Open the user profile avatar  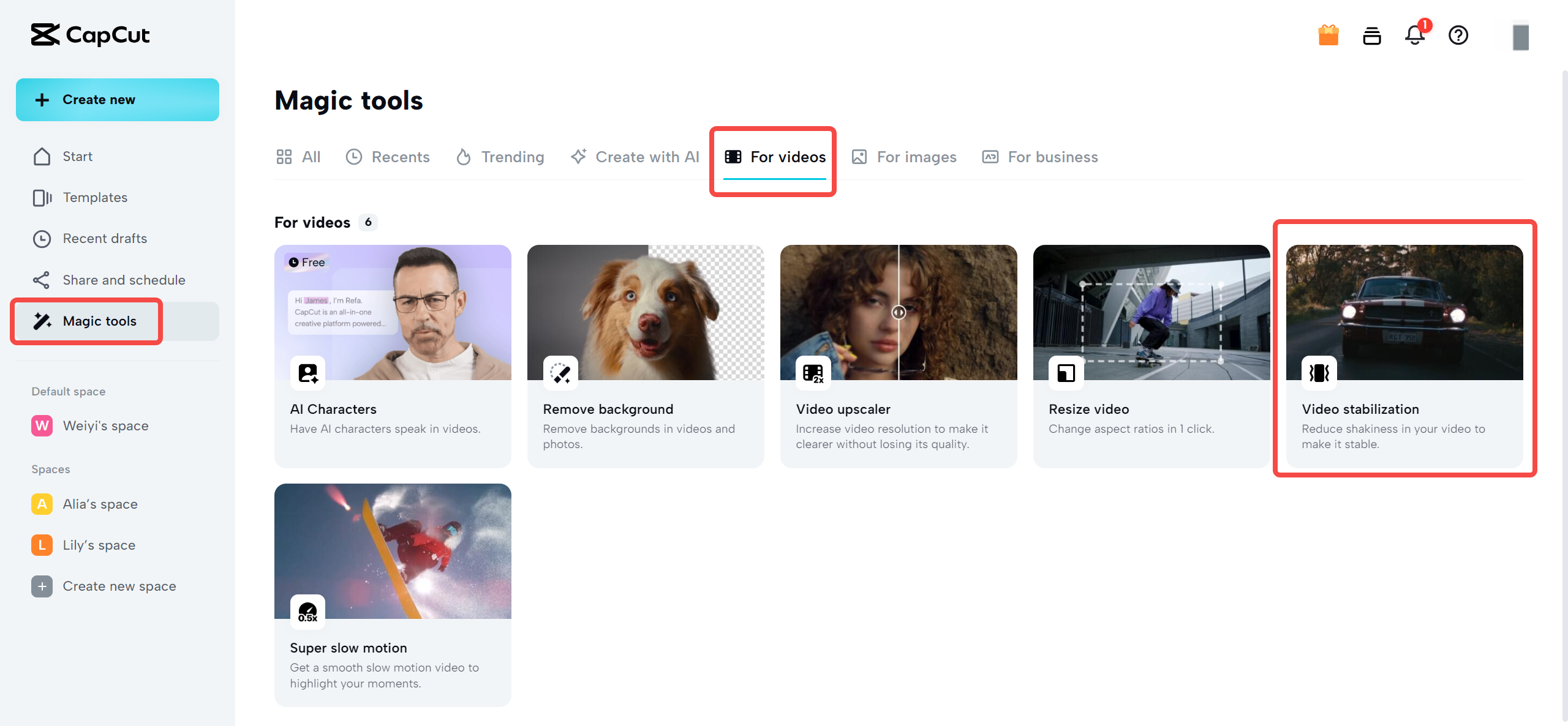[1520, 37]
